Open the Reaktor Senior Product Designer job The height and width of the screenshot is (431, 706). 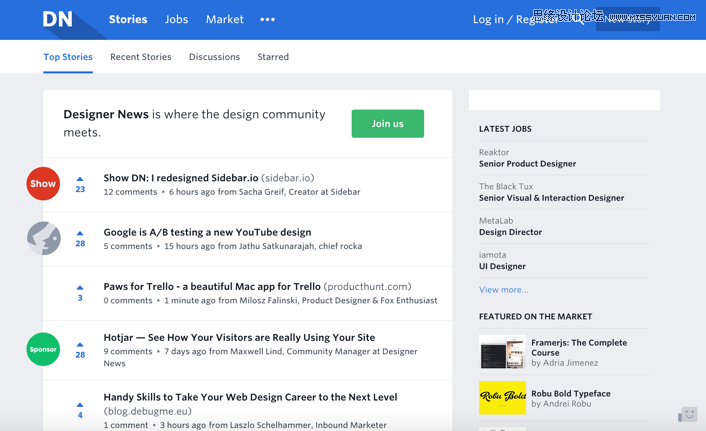tap(527, 164)
